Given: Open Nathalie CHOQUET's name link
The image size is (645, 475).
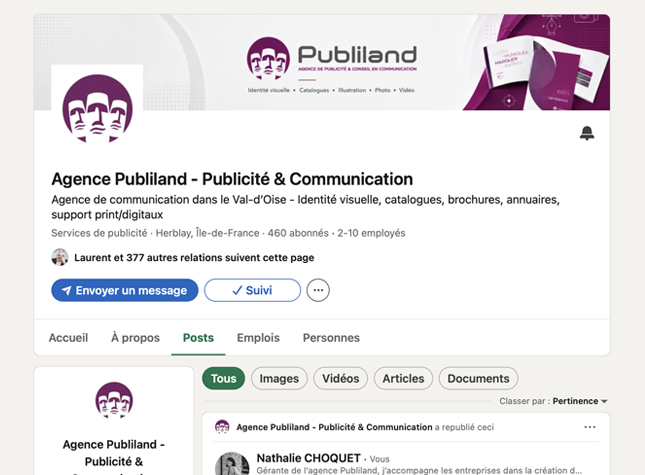Looking at the screenshot, I should [x=309, y=458].
